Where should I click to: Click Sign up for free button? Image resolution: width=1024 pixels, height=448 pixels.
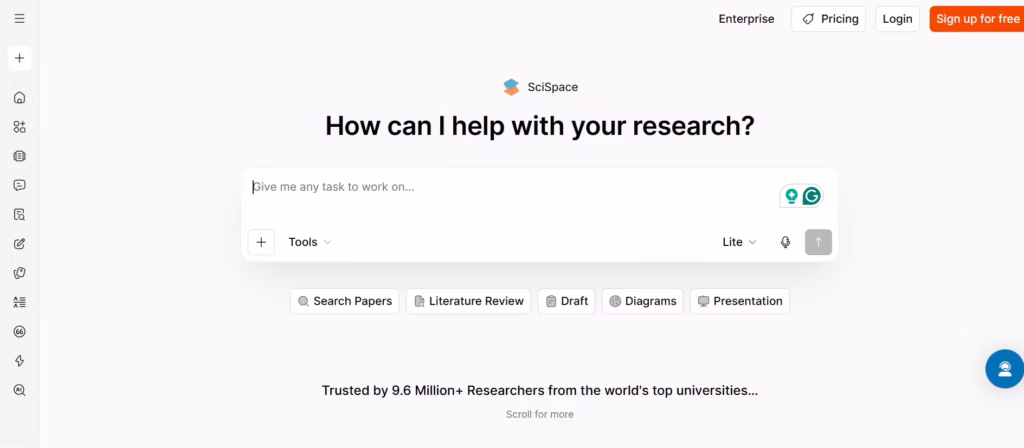click(977, 19)
